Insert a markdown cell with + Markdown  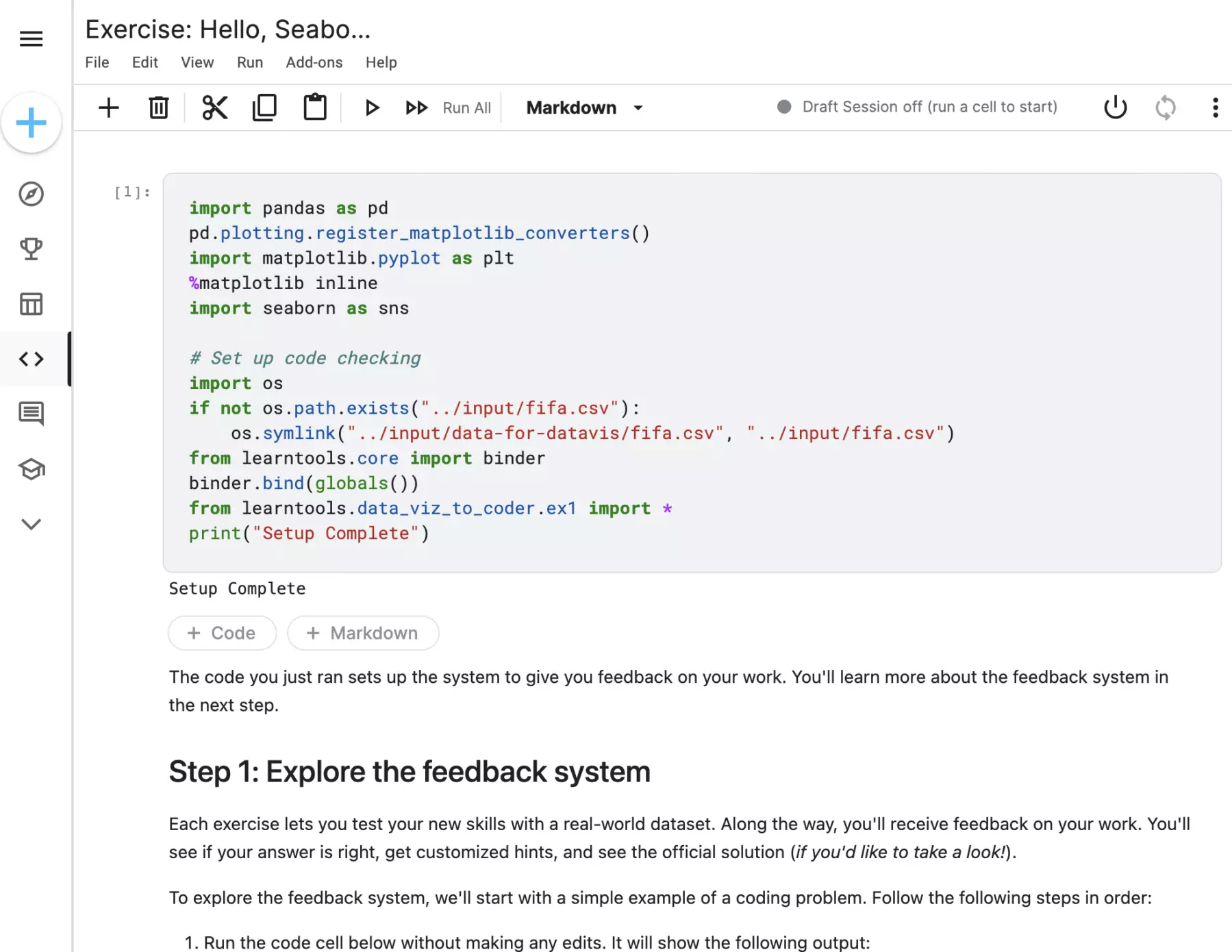click(363, 633)
